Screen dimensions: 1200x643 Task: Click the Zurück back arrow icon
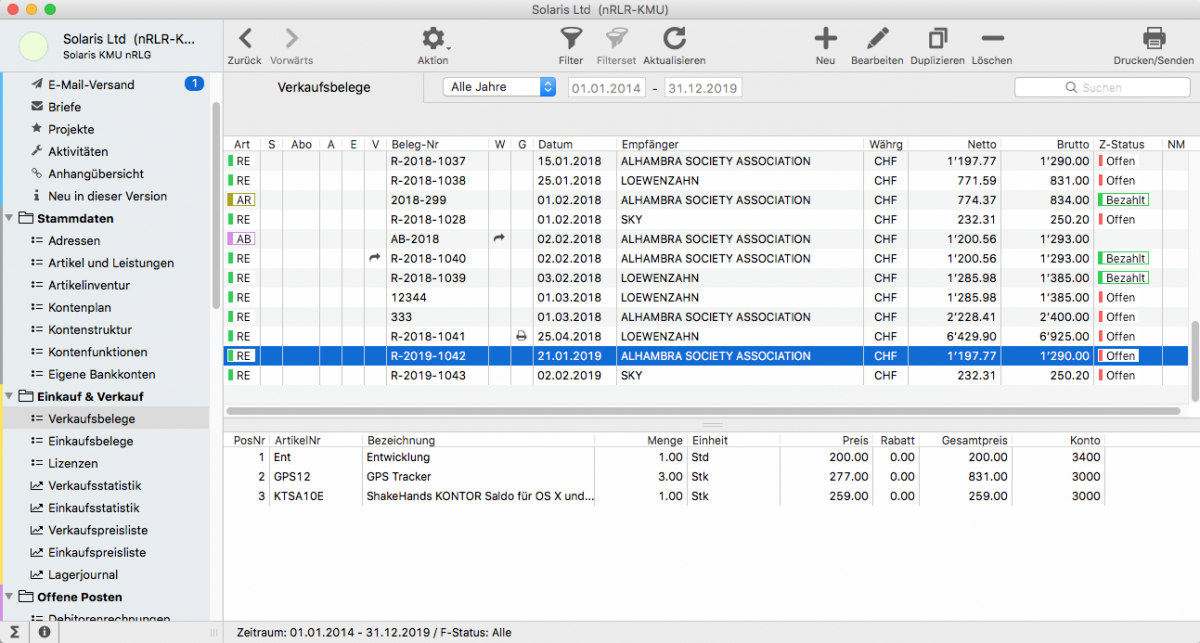point(245,39)
